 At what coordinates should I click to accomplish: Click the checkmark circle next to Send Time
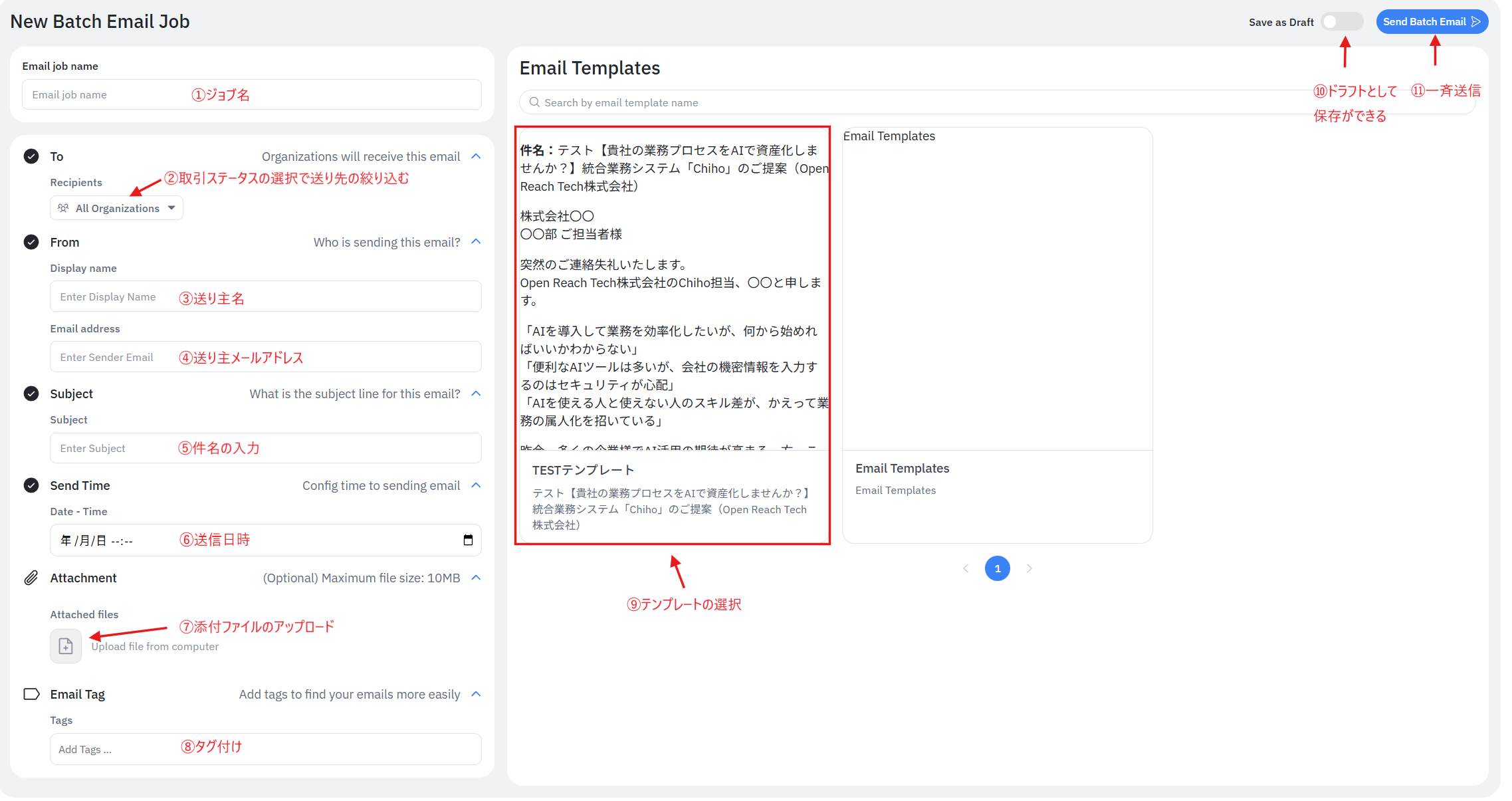coord(31,485)
